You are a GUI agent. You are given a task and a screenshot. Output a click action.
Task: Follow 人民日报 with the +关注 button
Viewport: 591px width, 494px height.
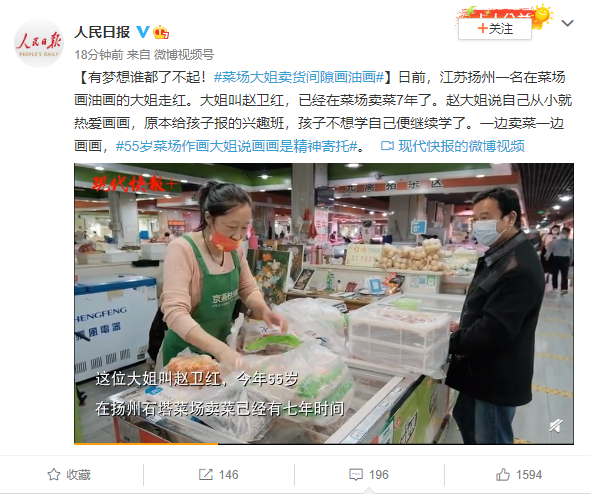pos(495,29)
